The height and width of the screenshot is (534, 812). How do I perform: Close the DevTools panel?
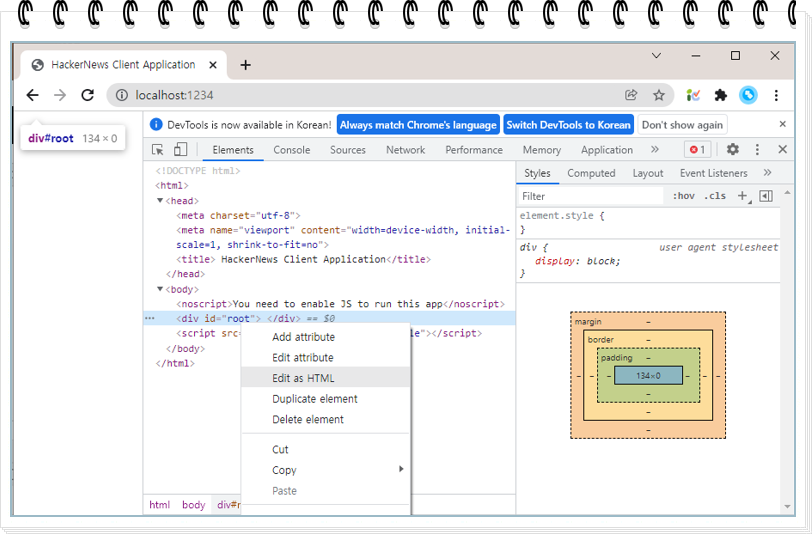point(782,150)
